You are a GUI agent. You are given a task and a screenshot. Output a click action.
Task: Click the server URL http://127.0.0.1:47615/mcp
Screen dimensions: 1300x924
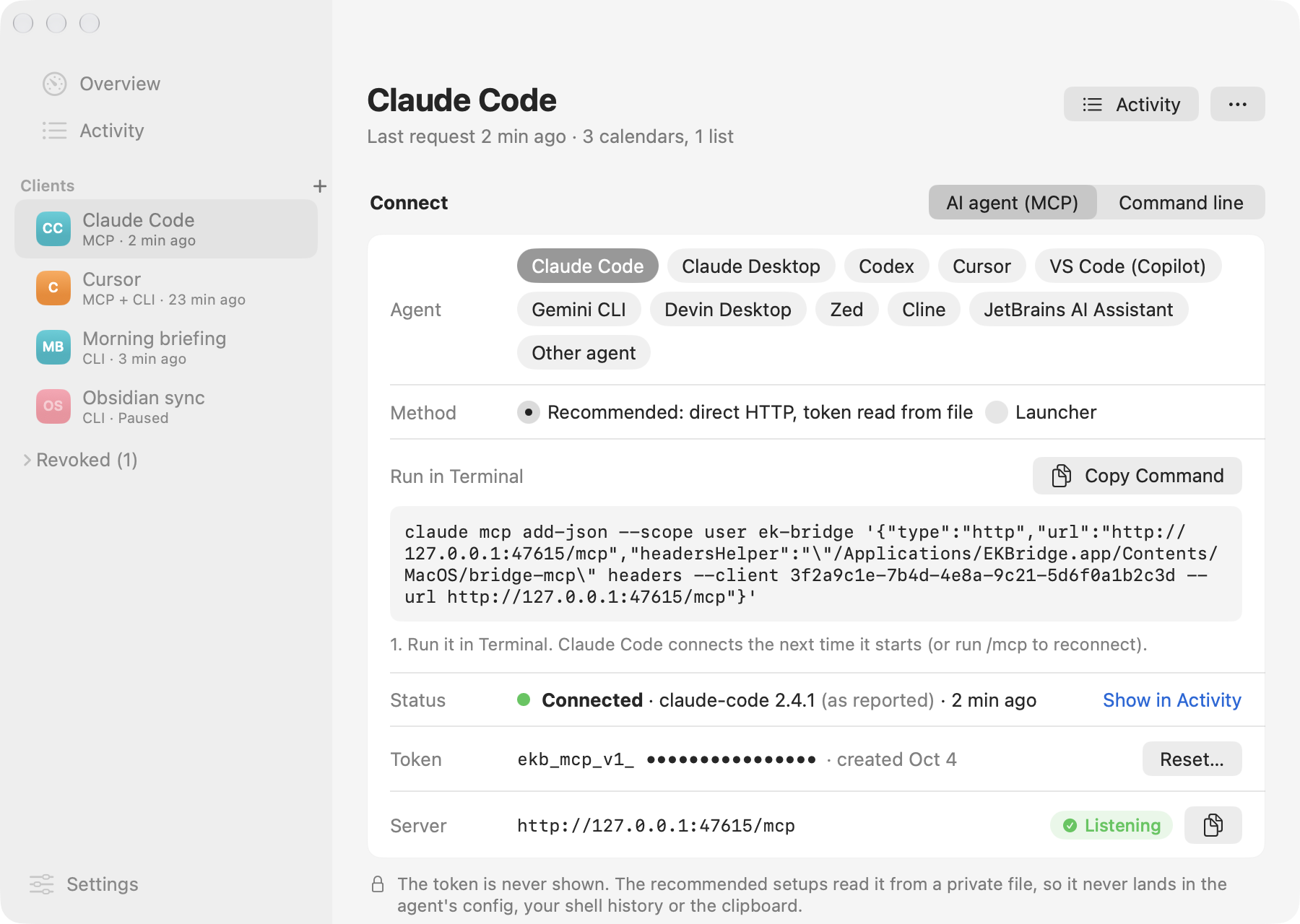point(656,826)
